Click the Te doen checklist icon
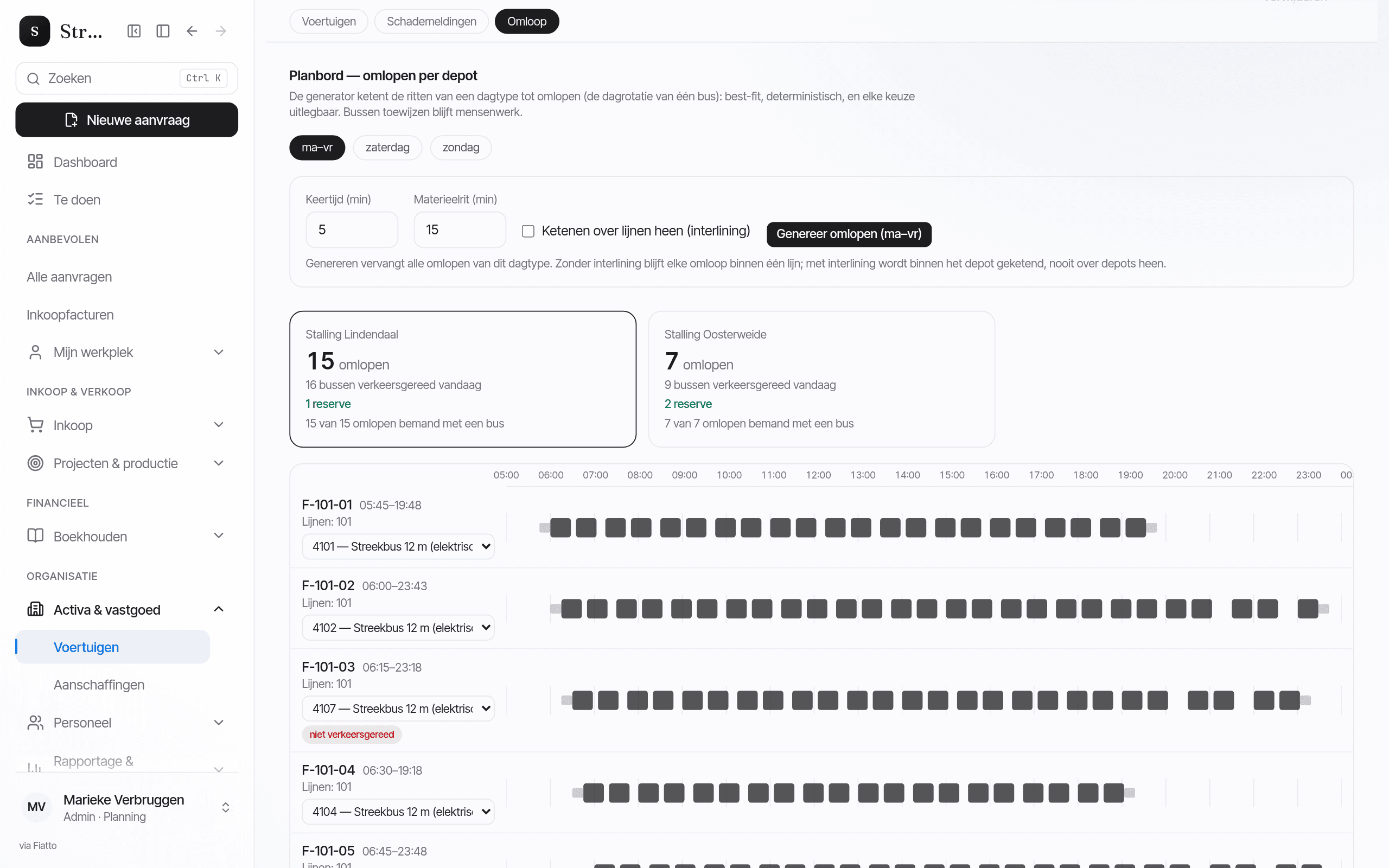This screenshot has height=868, width=1389. pos(36,199)
